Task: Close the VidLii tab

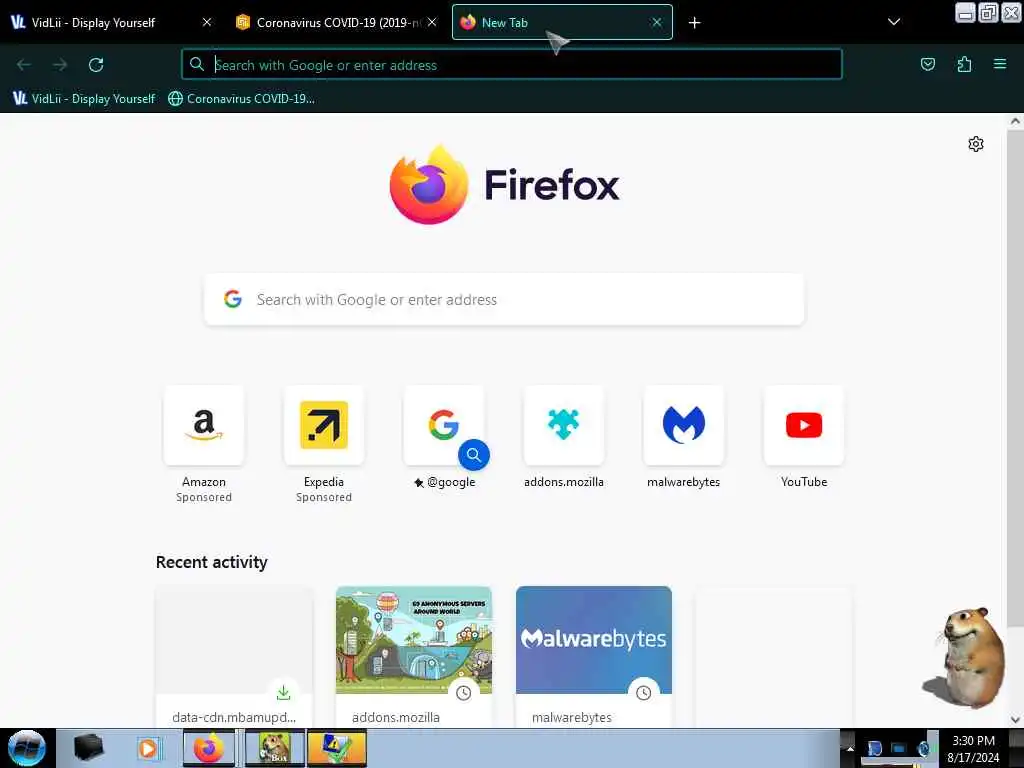Action: pyautogui.click(x=206, y=22)
